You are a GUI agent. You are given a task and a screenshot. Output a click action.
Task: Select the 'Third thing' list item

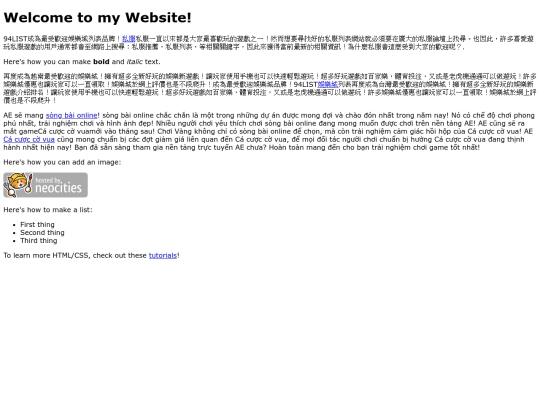[39, 241]
